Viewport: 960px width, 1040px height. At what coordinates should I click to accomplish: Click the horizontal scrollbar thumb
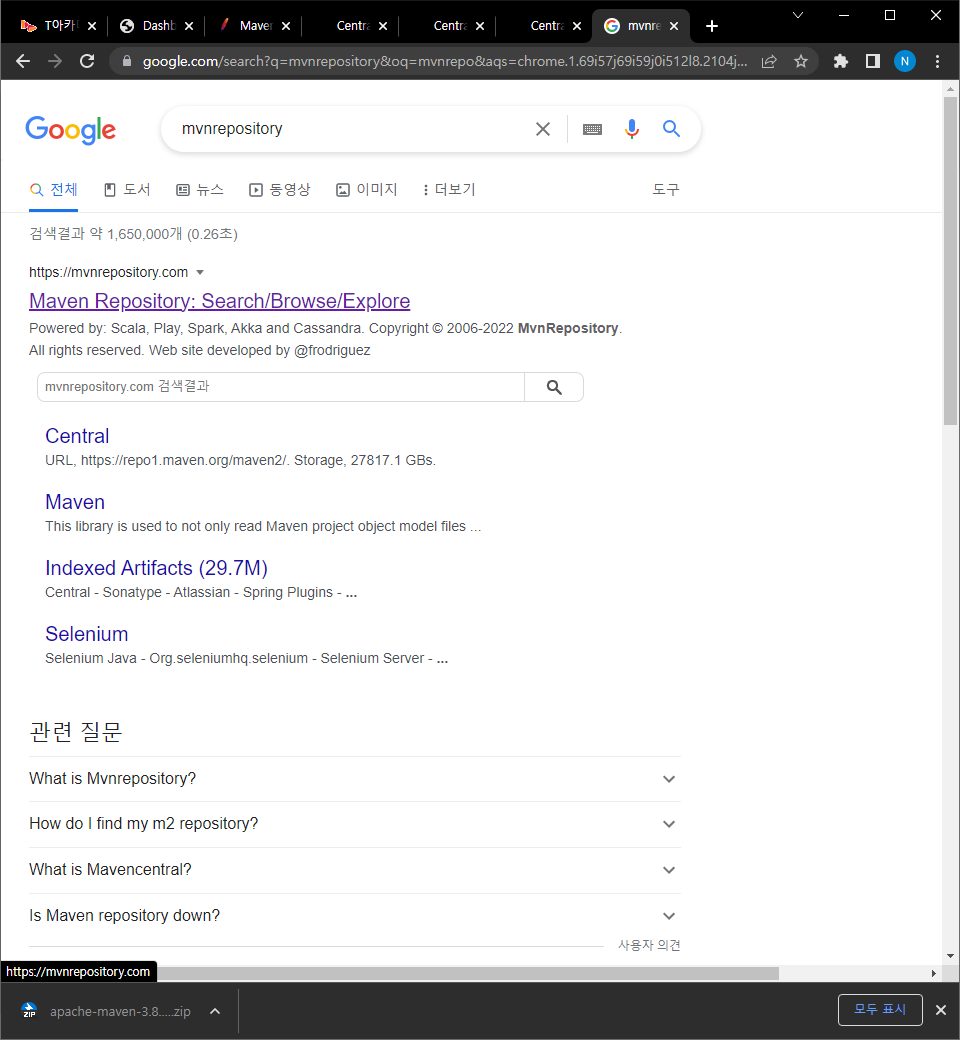pos(468,973)
